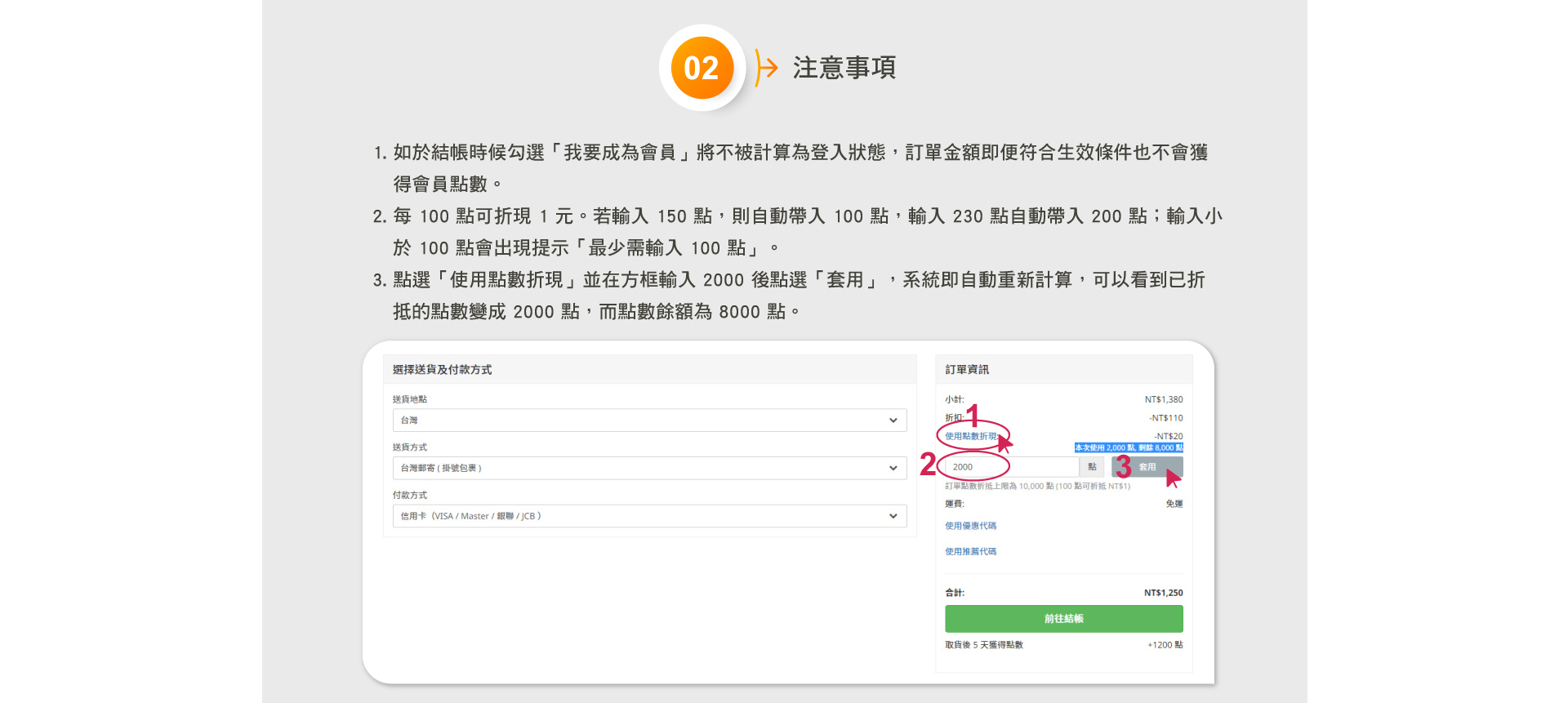Screen dimensions: 1568x703
Task: Click the 選擇送貨及付款方式 panel header
Action: [x=442, y=370]
